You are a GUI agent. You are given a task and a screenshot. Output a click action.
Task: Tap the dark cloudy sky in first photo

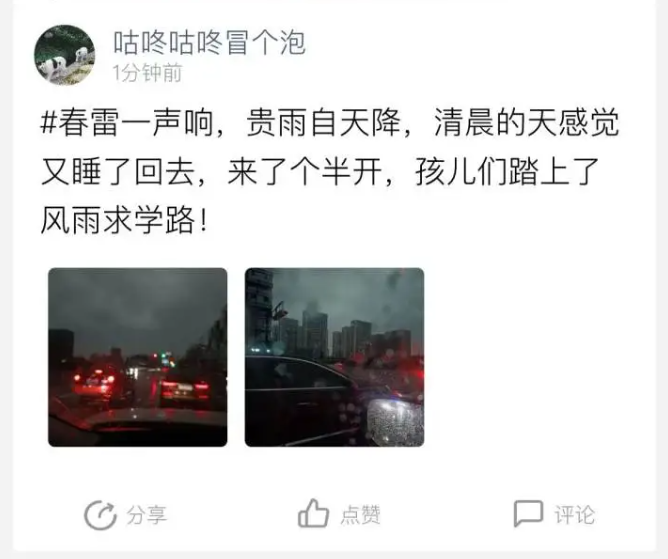click(x=136, y=300)
